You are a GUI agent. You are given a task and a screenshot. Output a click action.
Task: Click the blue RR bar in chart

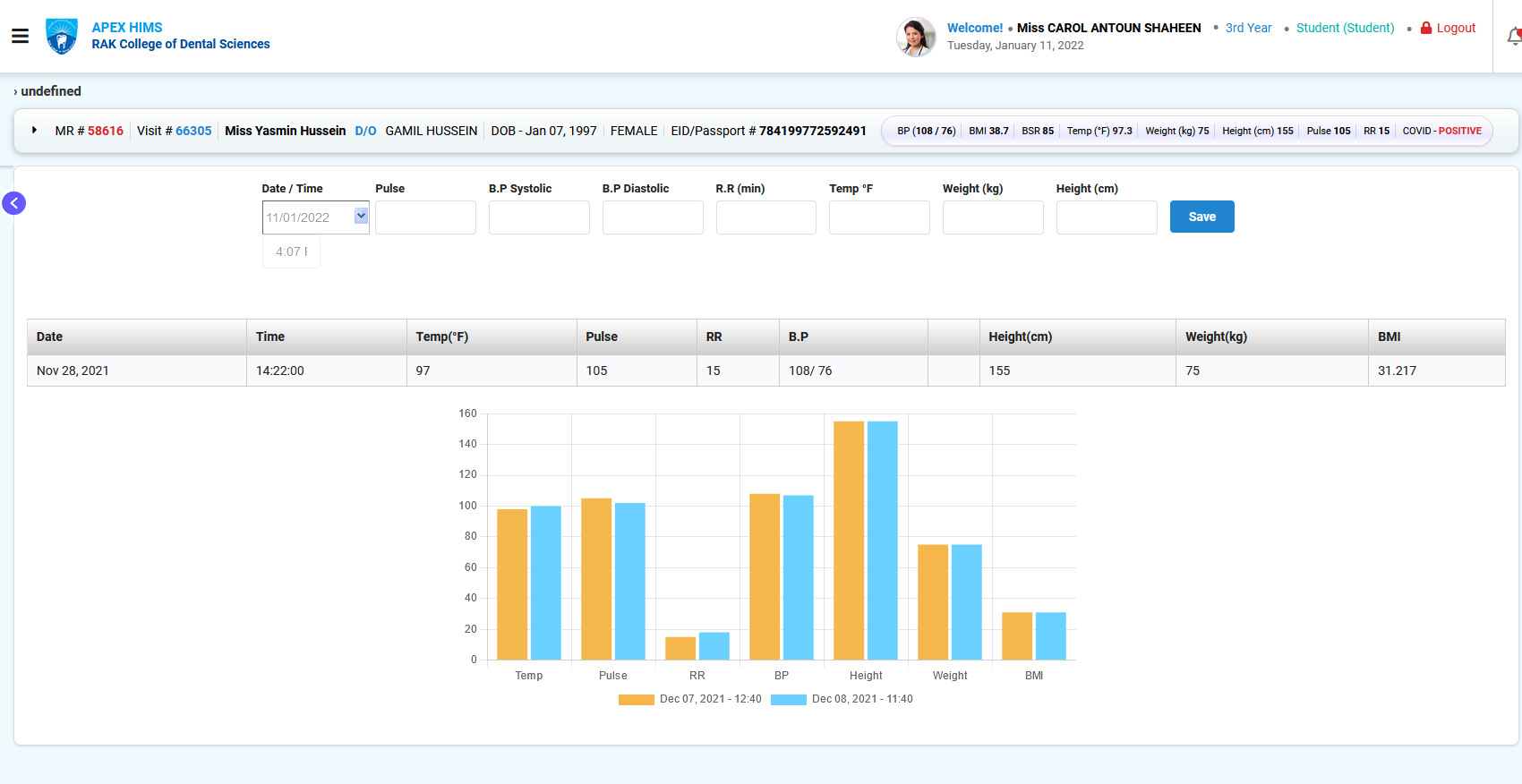coord(714,646)
